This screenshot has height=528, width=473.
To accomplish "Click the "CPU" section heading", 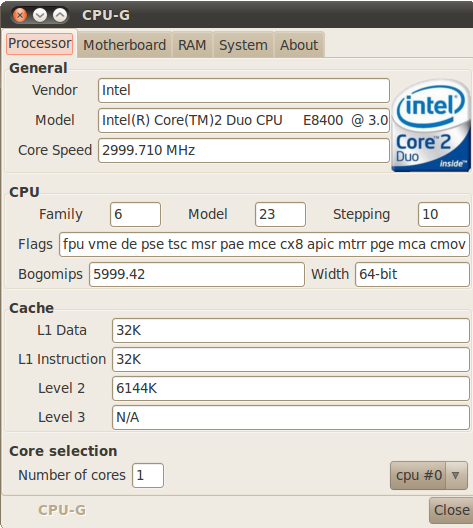I will pos(24,192).
